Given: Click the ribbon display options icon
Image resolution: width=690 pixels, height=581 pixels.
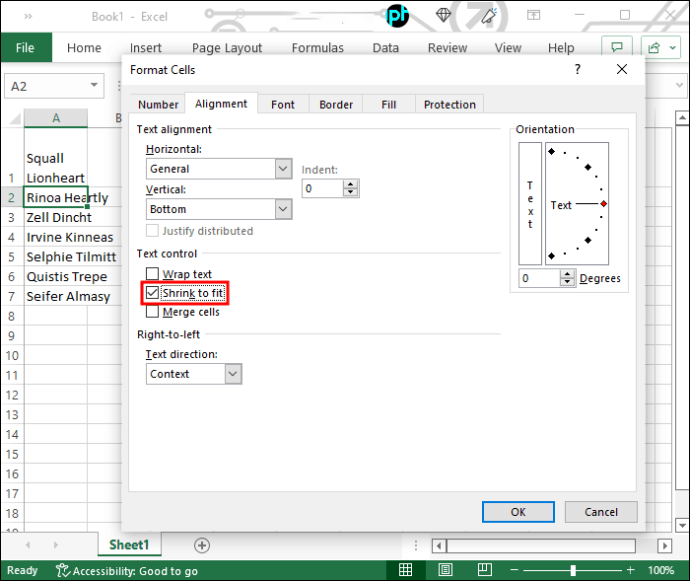Looking at the screenshot, I should pyautogui.click(x=533, y=16).
